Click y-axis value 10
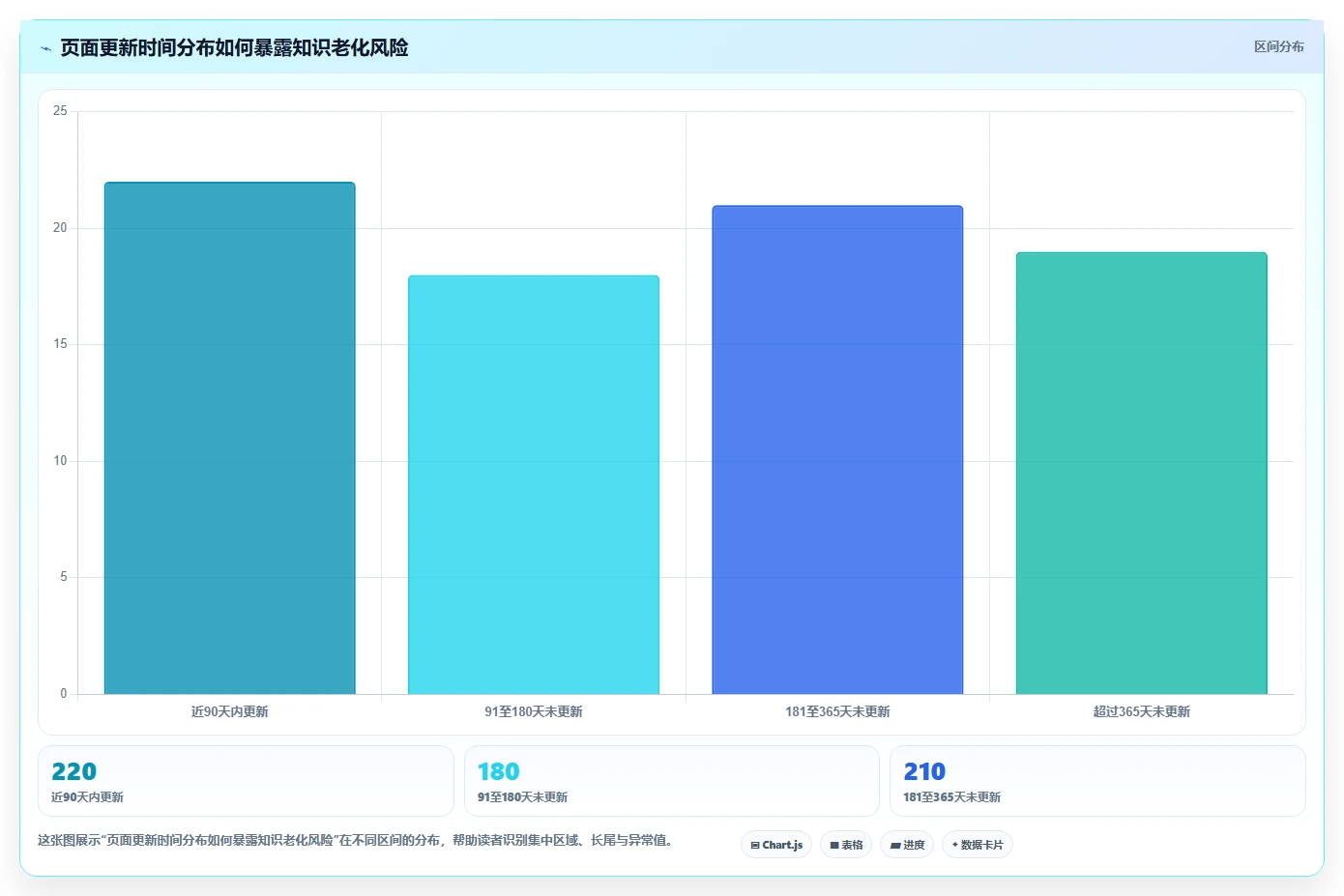The height and width of the screenshot is (896, 1344). point(60,461)
